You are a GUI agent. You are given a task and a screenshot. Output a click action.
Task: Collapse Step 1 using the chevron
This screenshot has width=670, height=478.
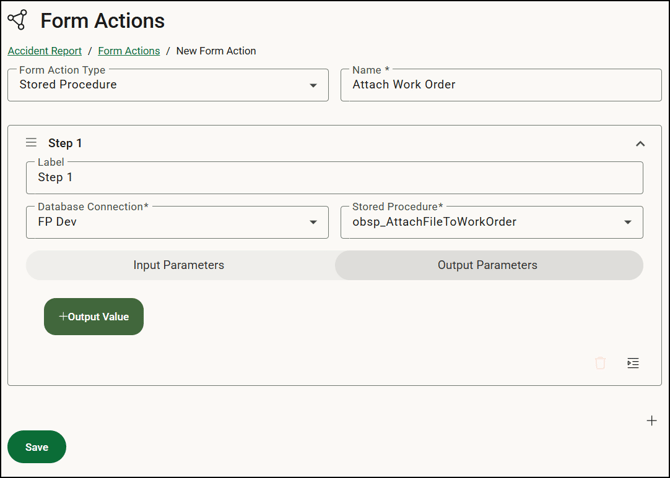click(640, 144)
